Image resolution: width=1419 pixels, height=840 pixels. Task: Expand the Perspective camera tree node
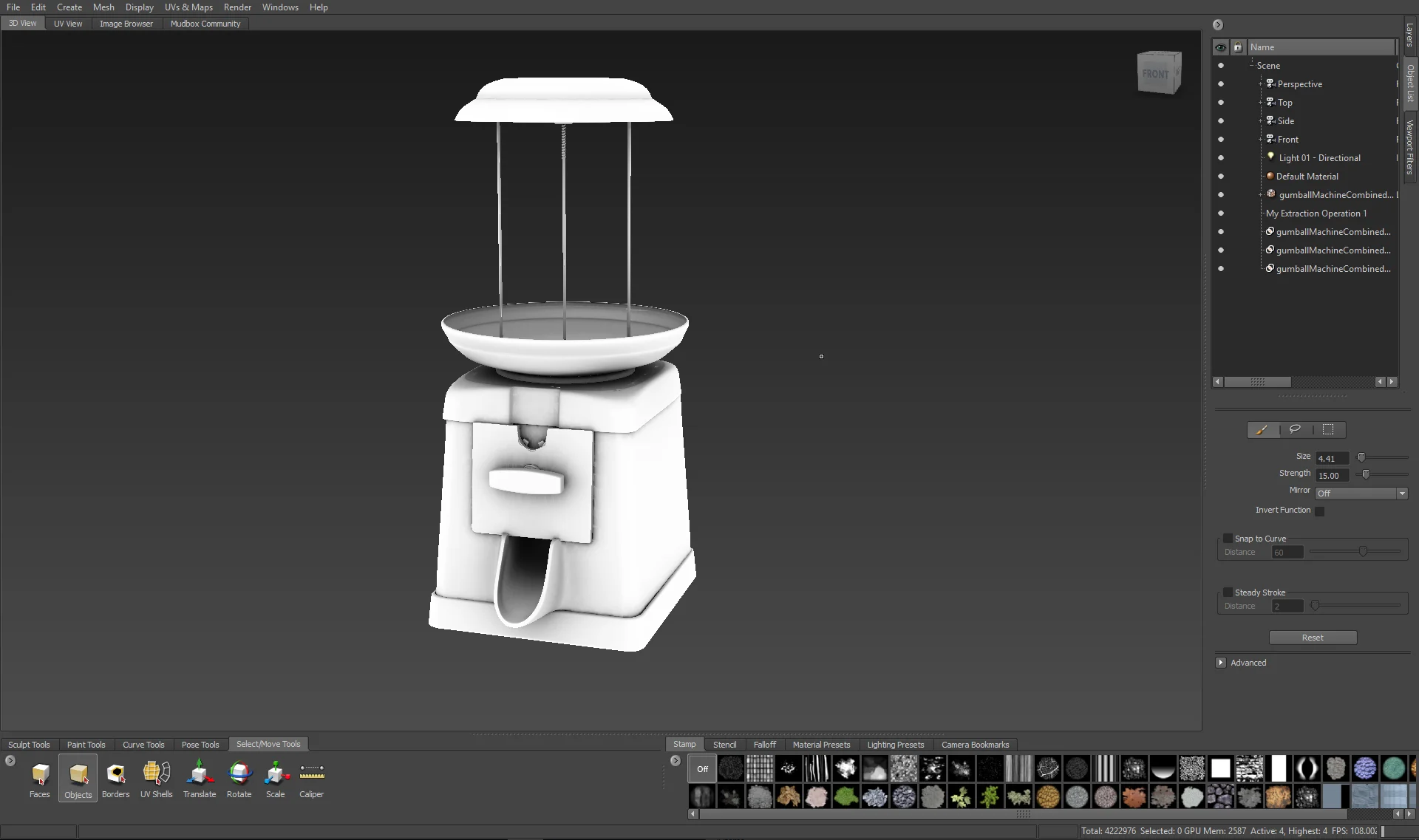pos(1261,84)
